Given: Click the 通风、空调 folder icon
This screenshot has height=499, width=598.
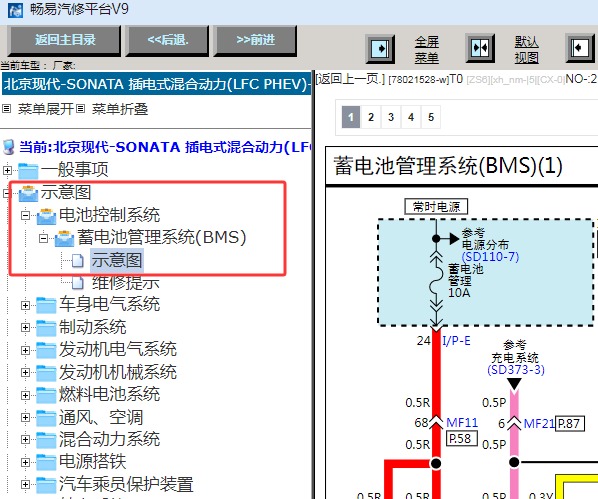Looking at the screenshot, I should tap(46, 418).
